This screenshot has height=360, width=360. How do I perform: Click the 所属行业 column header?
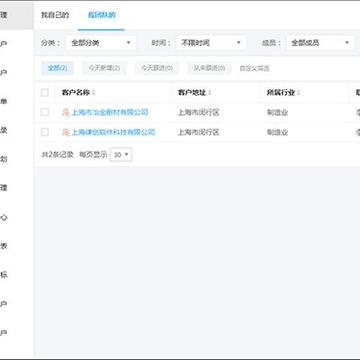point(281,93)
